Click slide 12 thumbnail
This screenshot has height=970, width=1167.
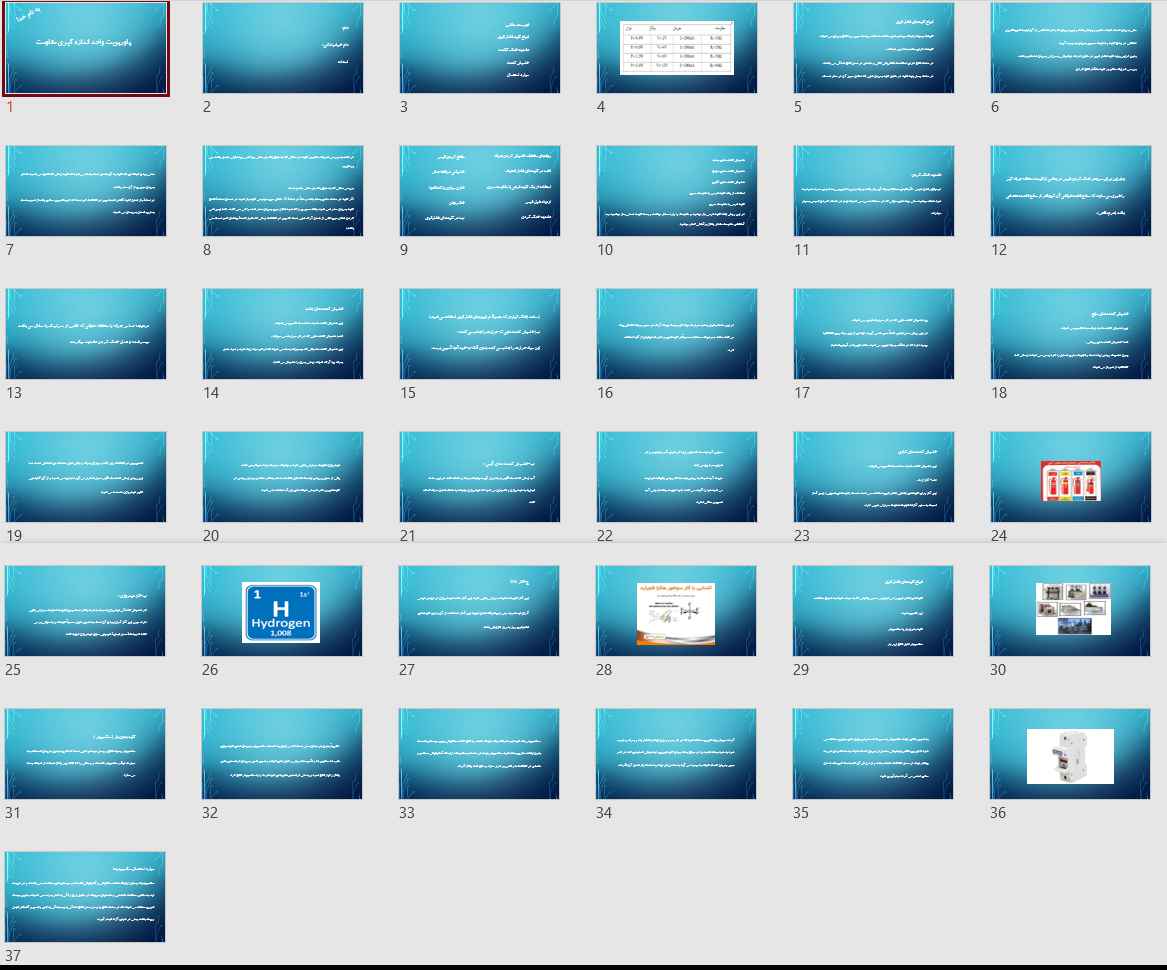tap(1070, 191)
